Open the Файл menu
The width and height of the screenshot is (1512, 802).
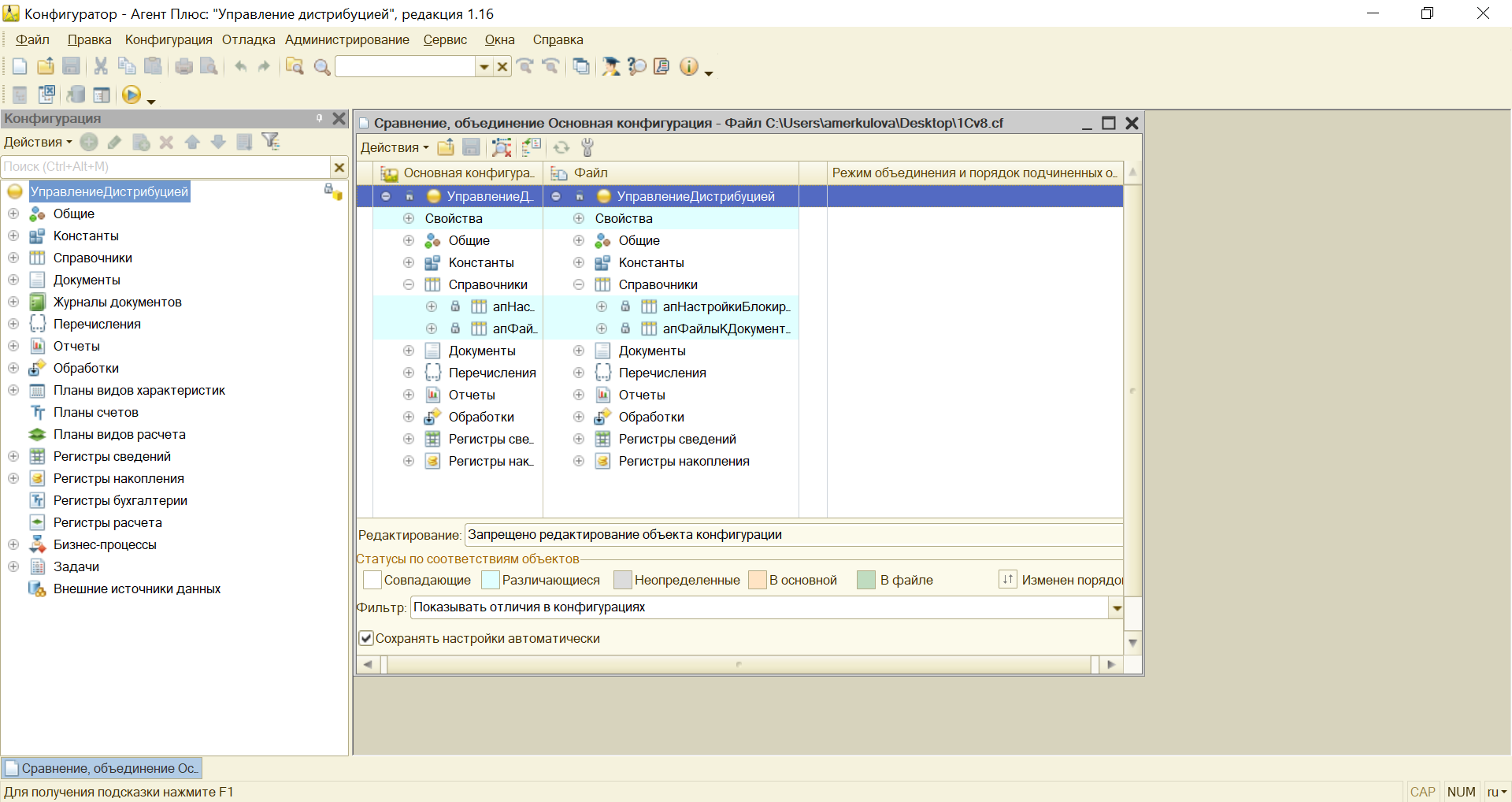coord(32,39)
